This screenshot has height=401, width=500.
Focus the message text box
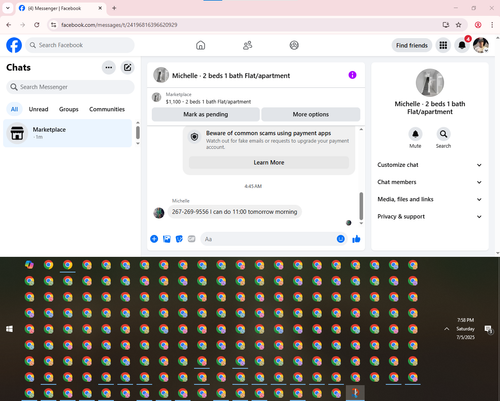point(273,239)
